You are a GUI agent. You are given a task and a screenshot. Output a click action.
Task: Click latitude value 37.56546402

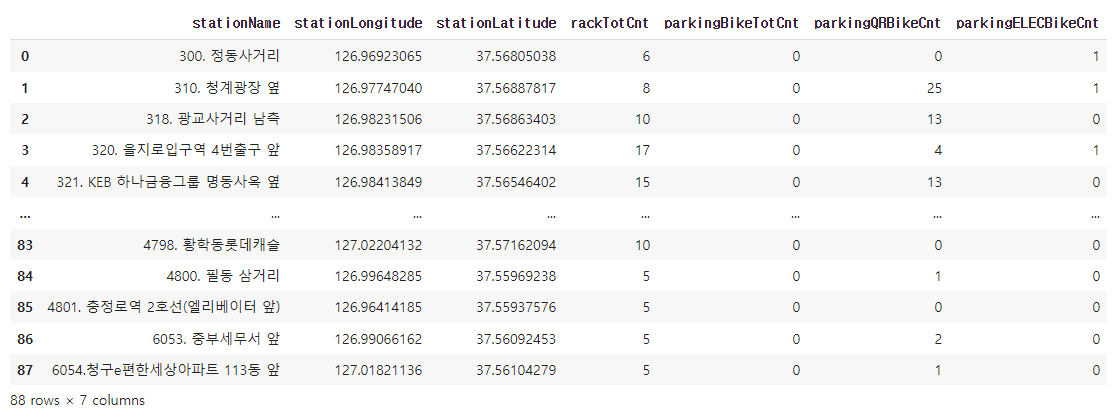point(516,182)
